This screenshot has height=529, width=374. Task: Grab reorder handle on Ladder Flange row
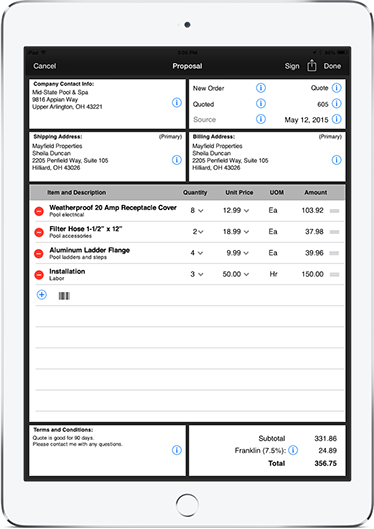[x=335, y=253]
